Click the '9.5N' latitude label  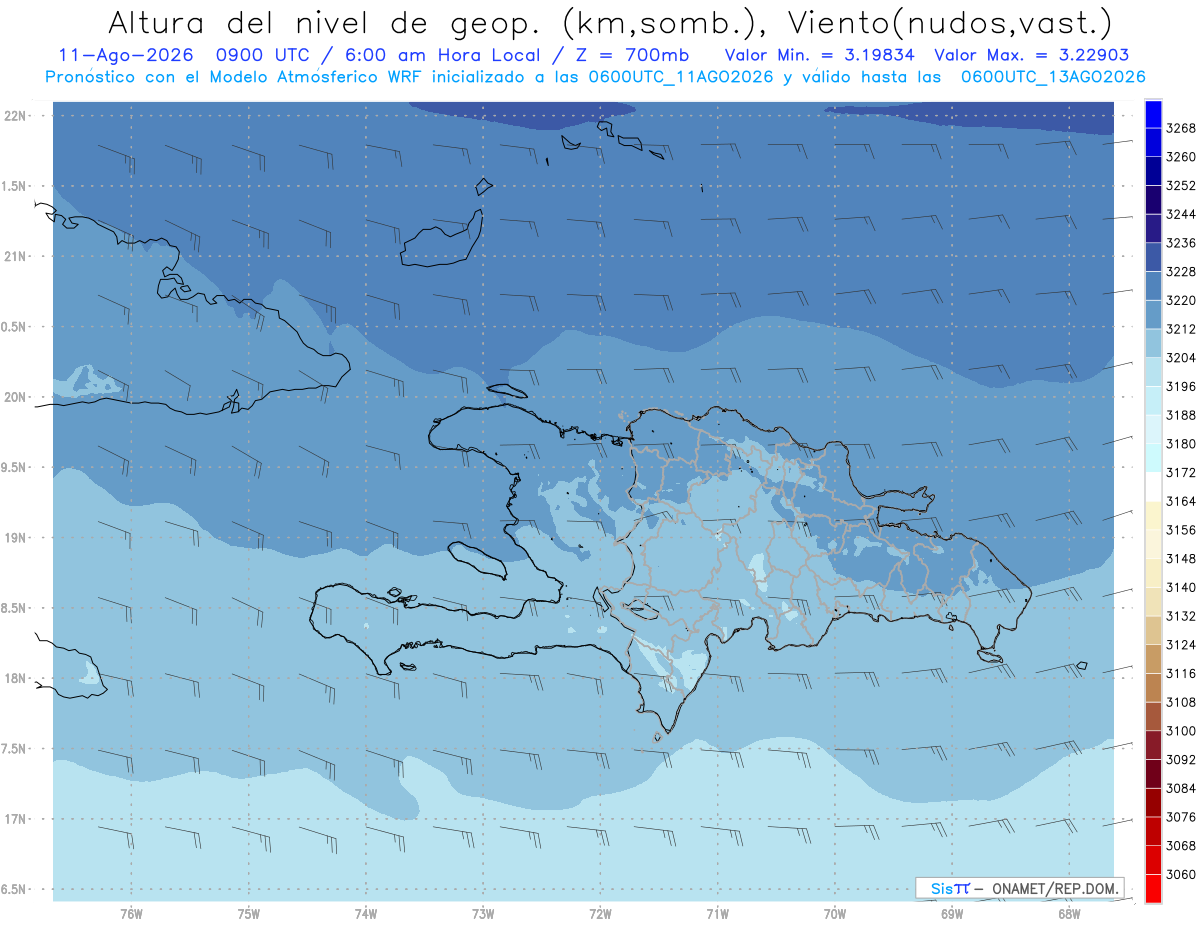pos(13,468)
